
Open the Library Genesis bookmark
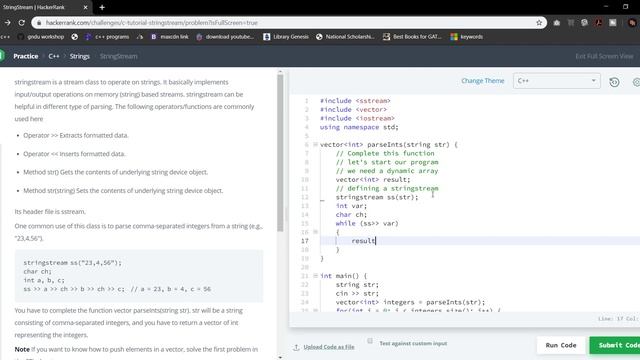(286, 37)
